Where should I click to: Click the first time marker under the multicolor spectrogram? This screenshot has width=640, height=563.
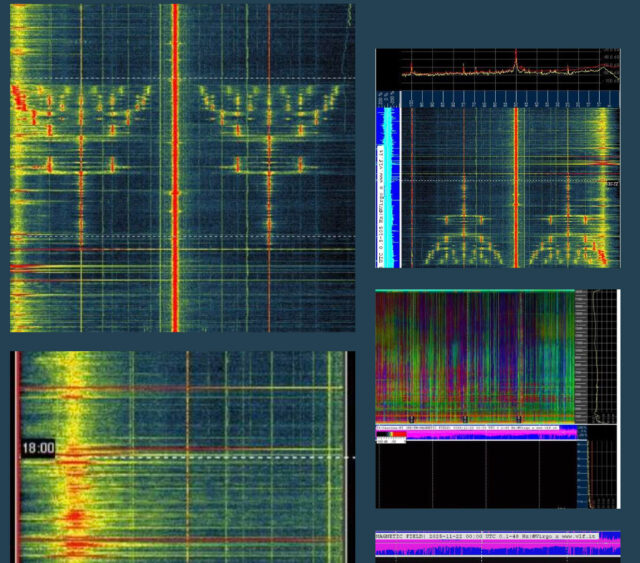point(411,417)
